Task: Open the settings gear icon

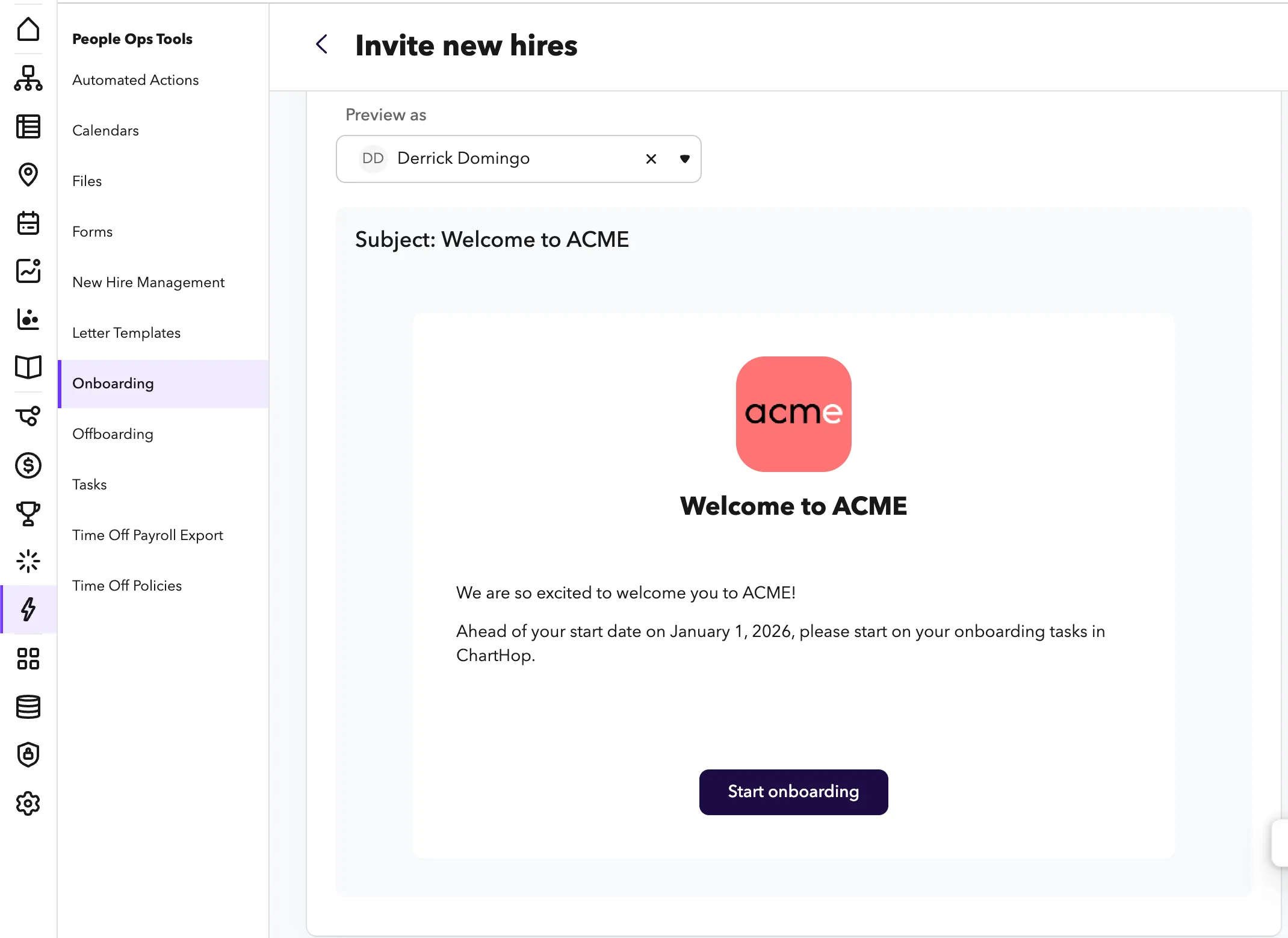Action: (x=28, y=803)
